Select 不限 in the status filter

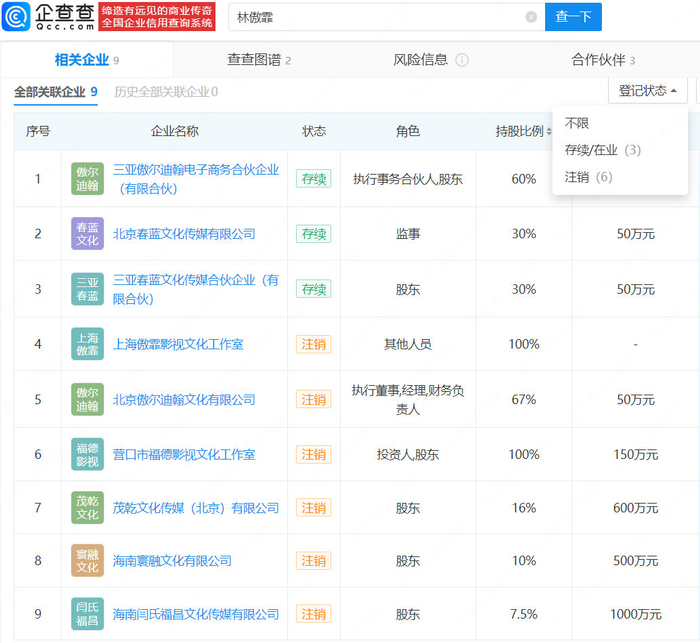coord(577,124)
